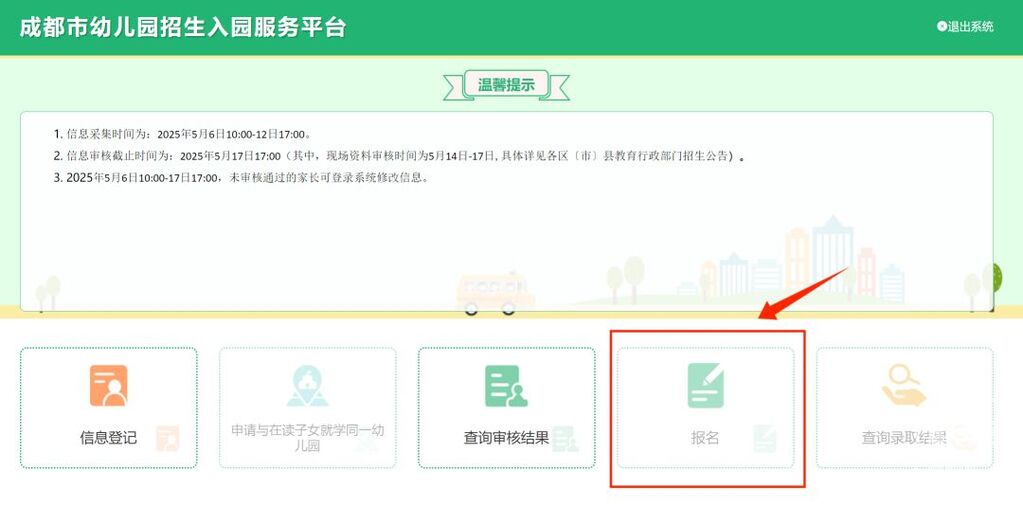
Task: Click 申请与在读子女就学同一幼儿园 text label
Action: tap(307, 437)
